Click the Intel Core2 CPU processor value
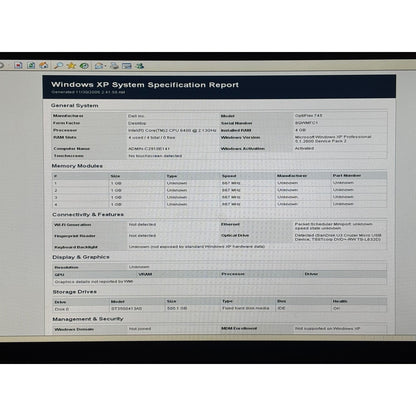 [172, 130]
